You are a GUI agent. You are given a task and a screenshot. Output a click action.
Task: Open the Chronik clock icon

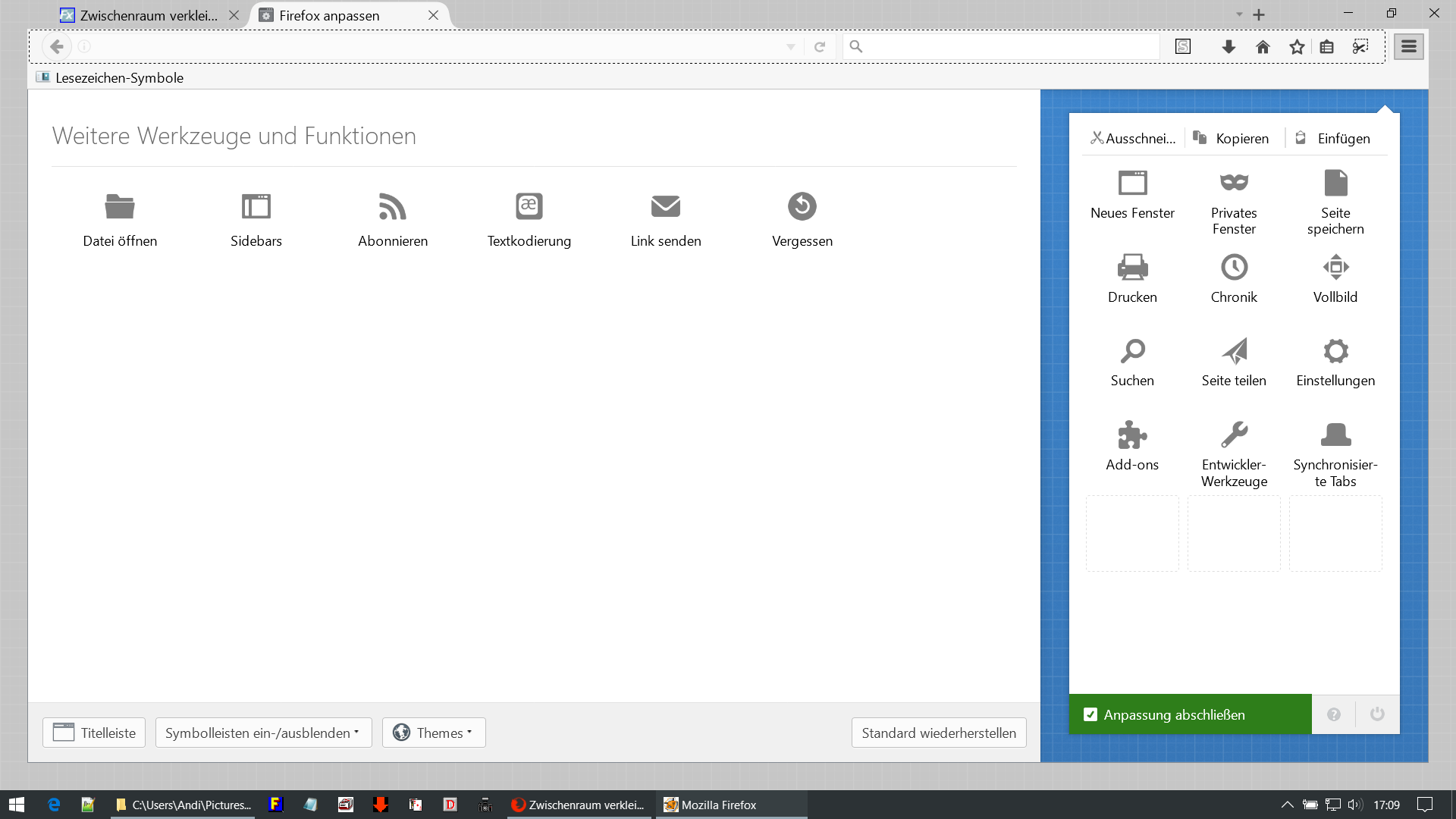(1234, 267)
